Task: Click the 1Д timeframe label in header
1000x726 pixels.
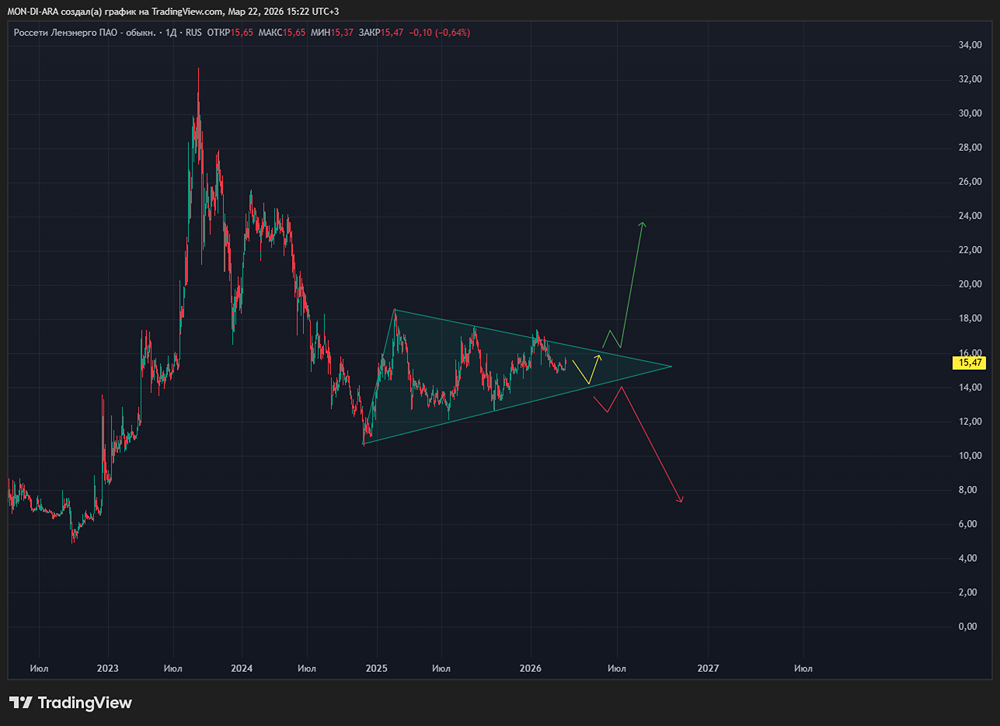Action: click(x=171, y=33)
